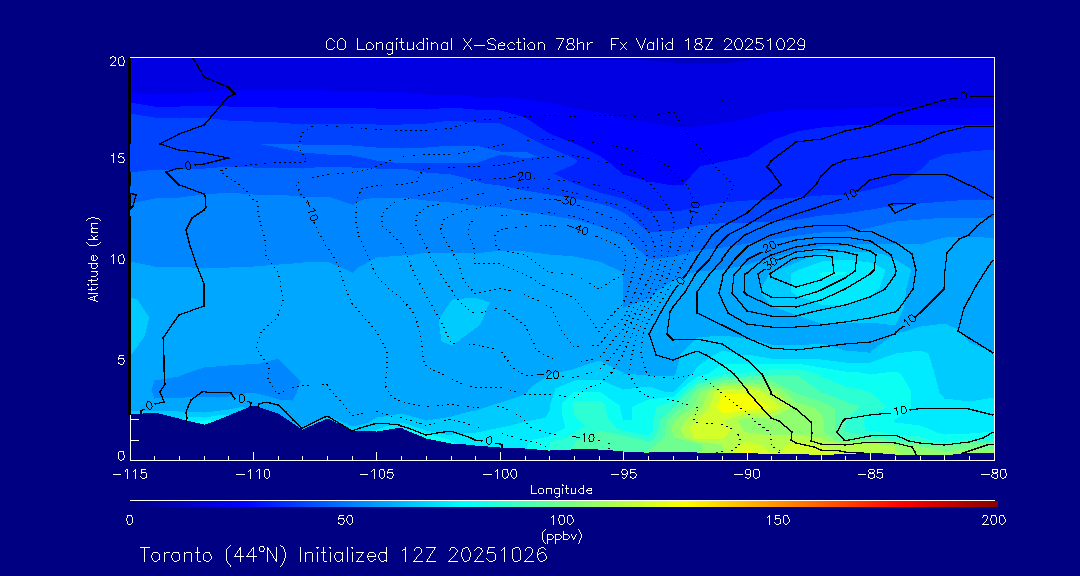
Task: Click the red end of the colorbar
Action: (990, 502)
